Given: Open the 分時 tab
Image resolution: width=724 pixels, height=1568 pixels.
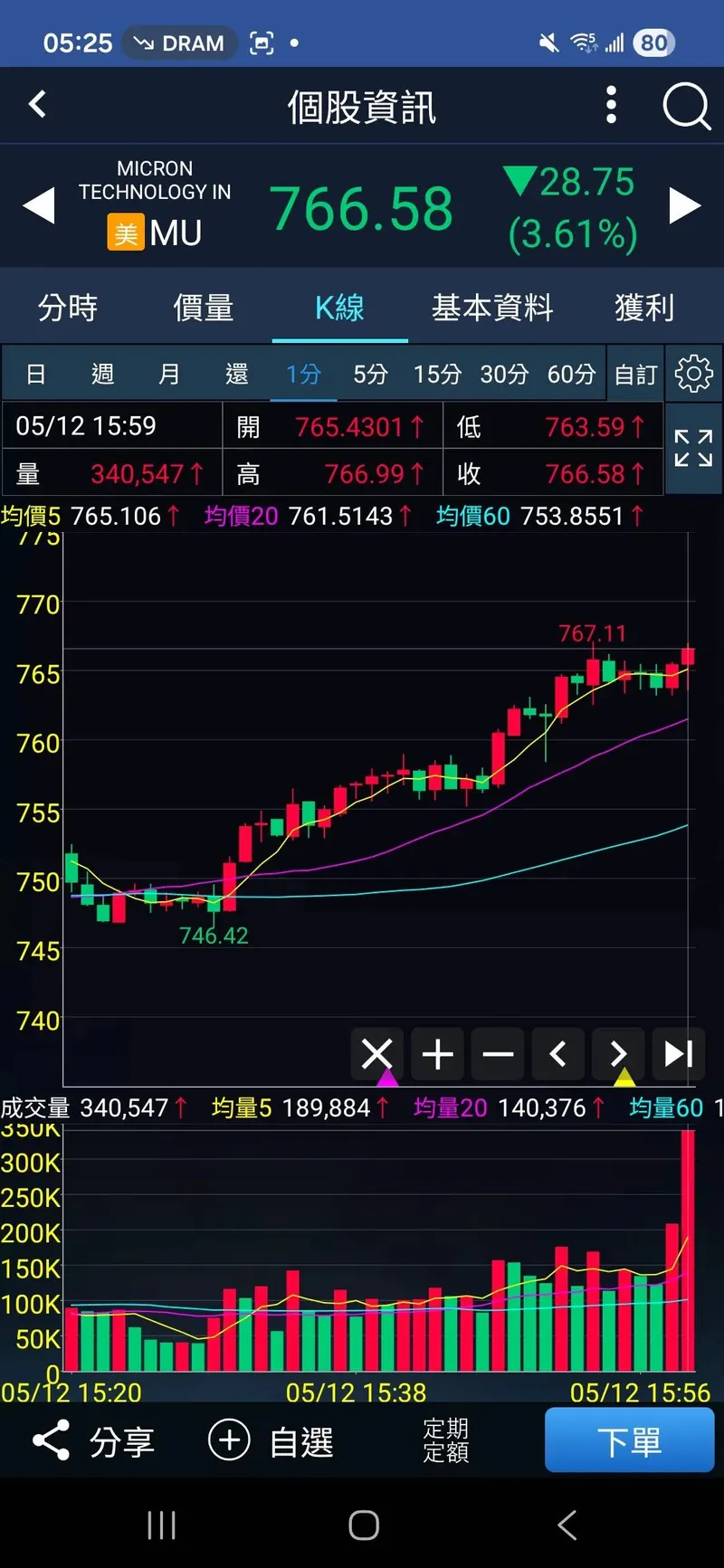Looking at the screenshot, I should pos(68,308).
